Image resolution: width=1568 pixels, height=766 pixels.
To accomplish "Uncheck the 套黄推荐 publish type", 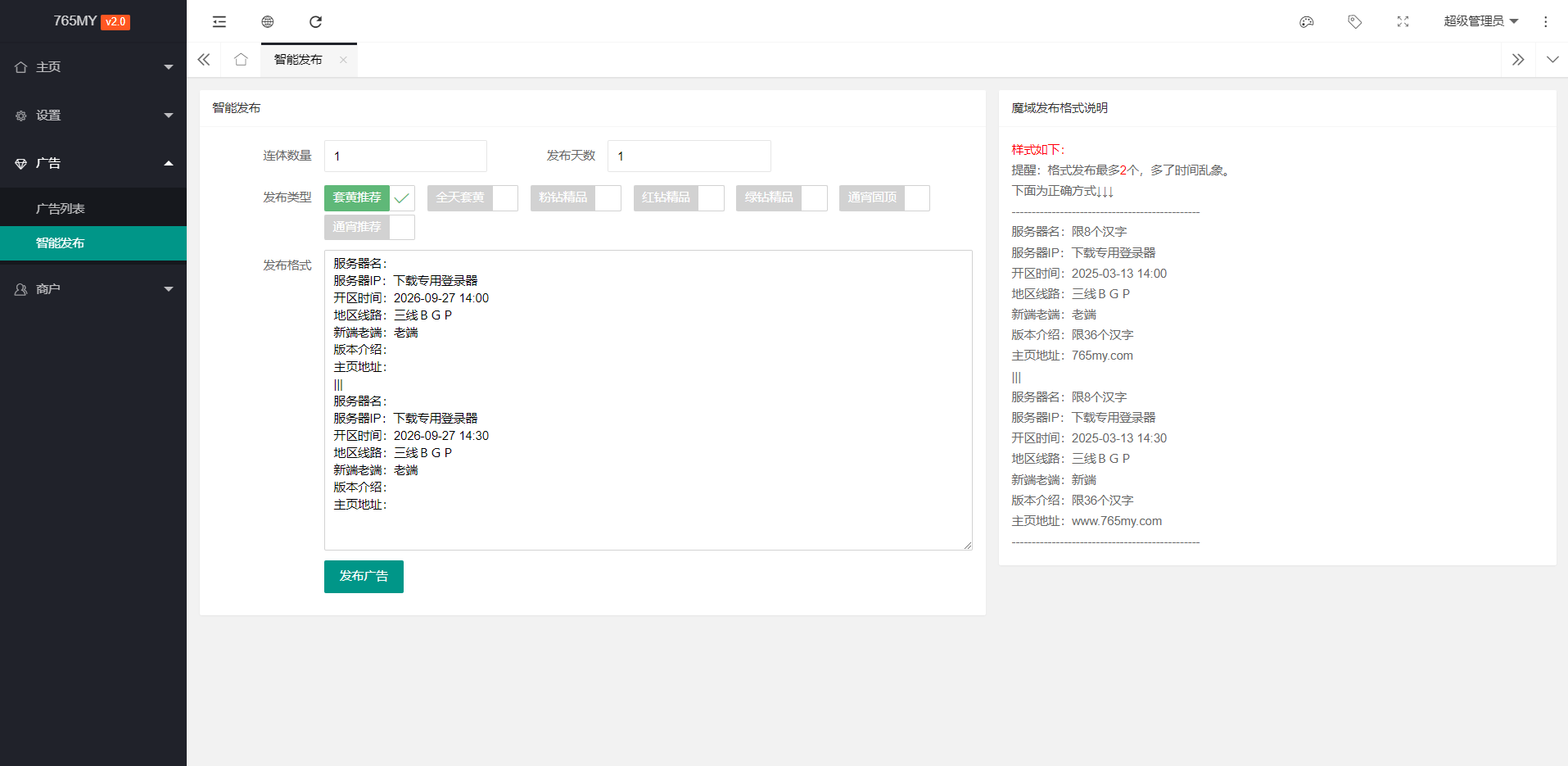I will tap(369, 198).
